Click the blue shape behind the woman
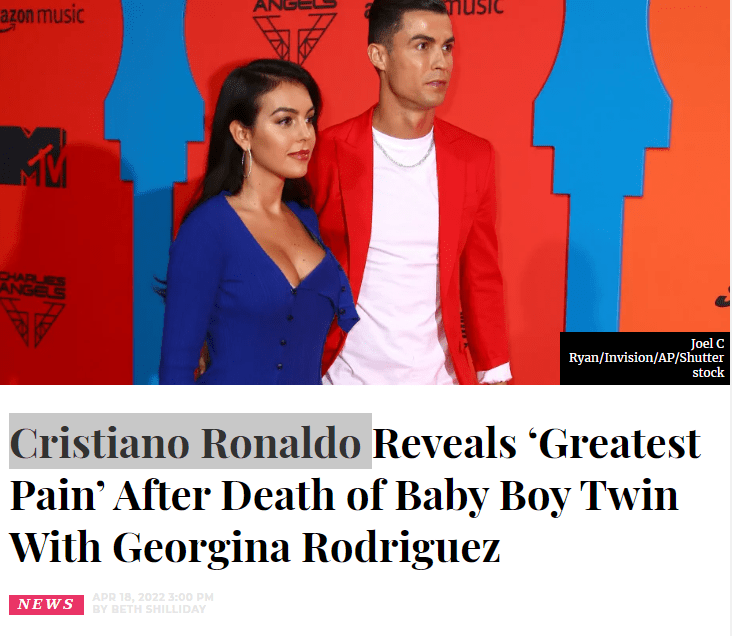Viewport: 732px width, 636px height. pos(154,187)
